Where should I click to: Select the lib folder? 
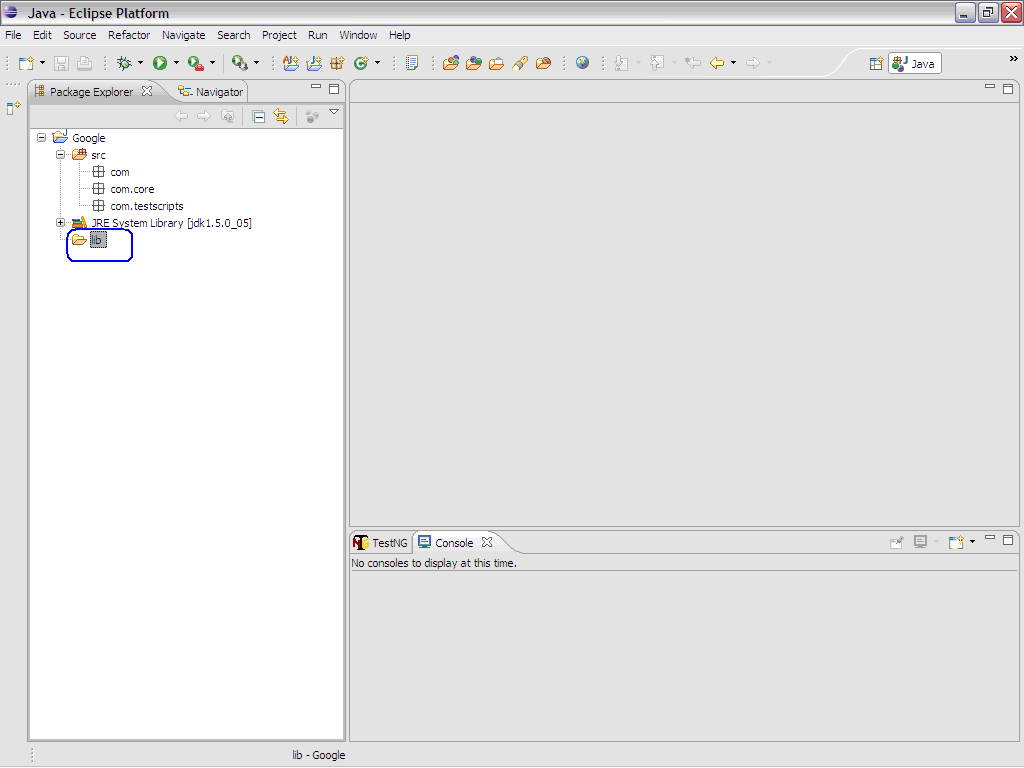(x=97, y=240)
